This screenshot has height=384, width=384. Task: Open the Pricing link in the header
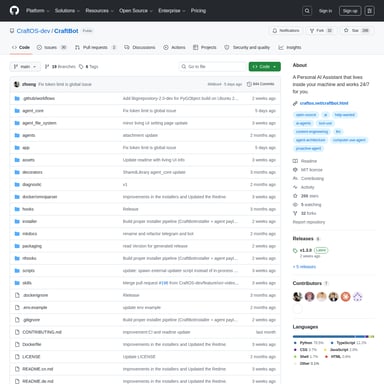click(198, 11)
